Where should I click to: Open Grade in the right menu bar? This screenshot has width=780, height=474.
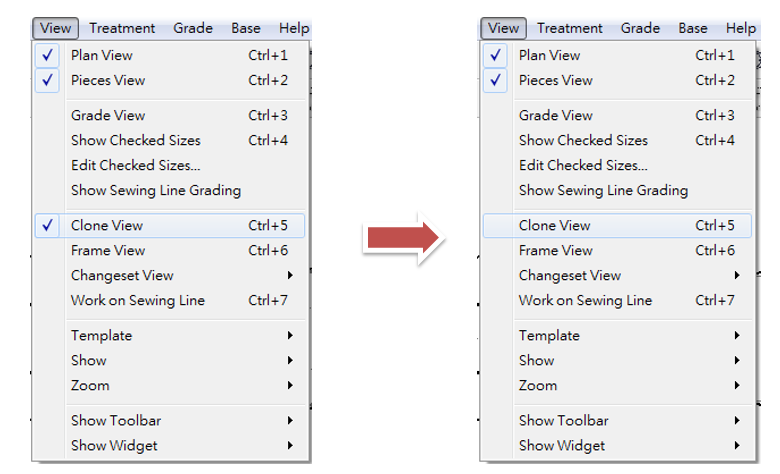639,28
